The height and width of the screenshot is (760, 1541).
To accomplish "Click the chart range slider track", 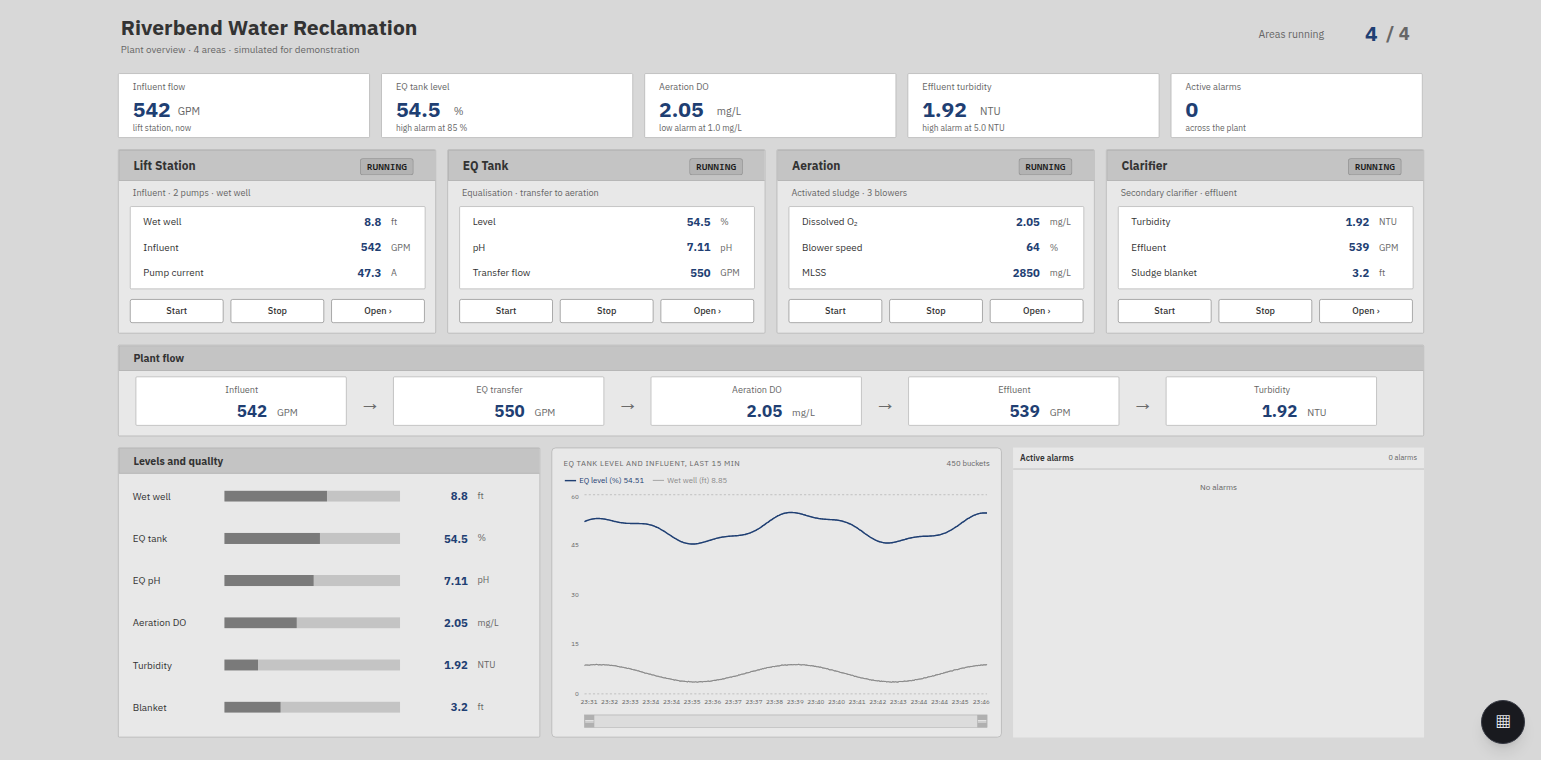I will coord(786,721).
